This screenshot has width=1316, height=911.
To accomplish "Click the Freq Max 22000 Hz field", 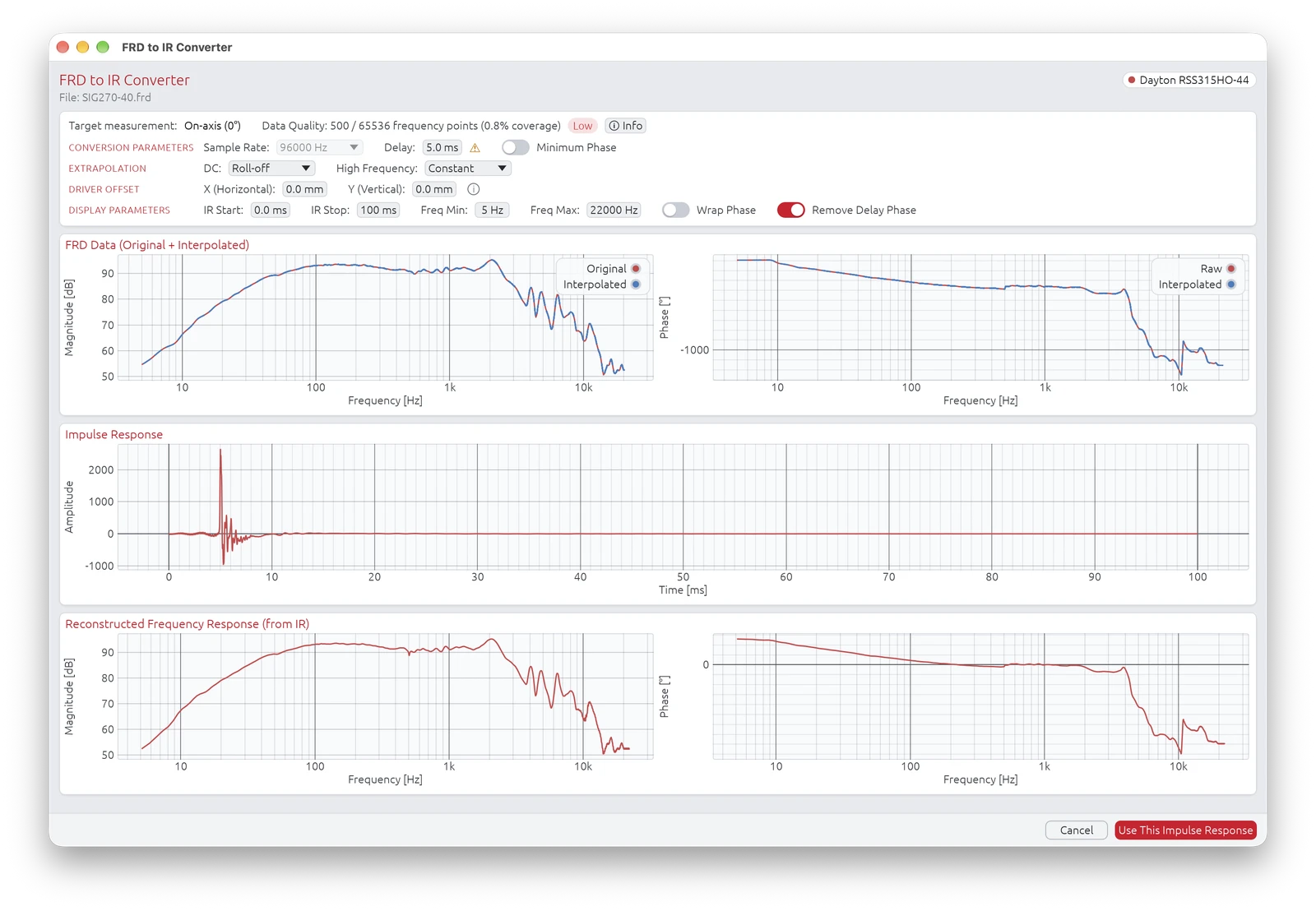I will [x=614, y=210].
